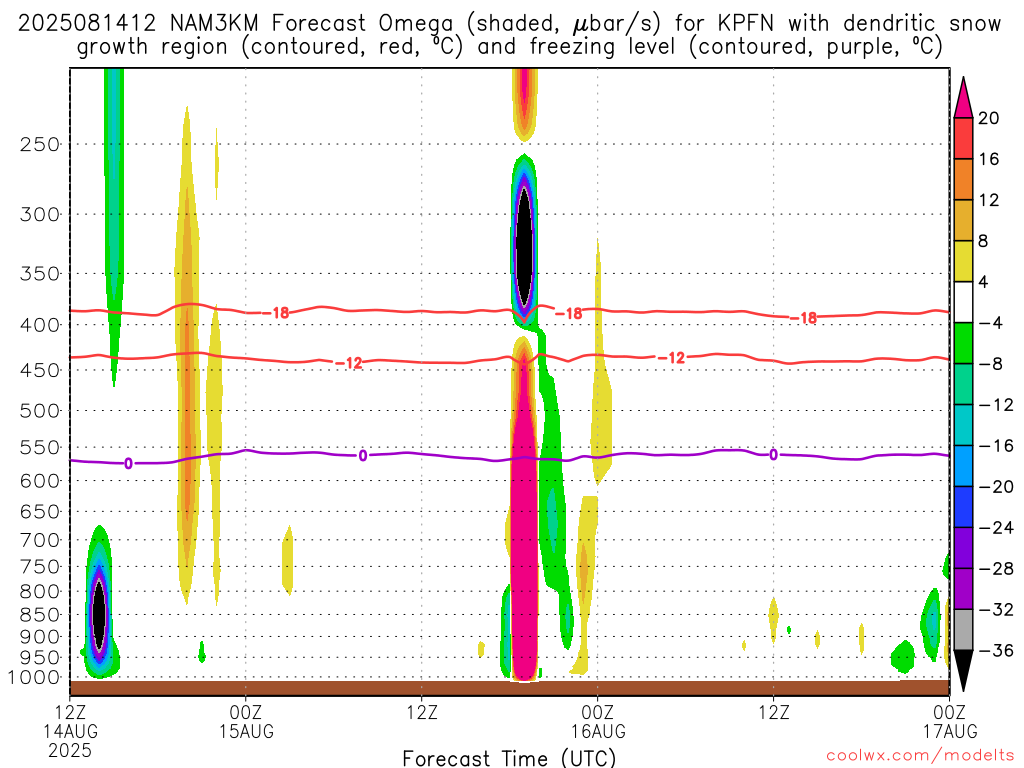1024x768 pixels.
Task: Click the 00Z label above 16AUG
Action: point(598,711)
